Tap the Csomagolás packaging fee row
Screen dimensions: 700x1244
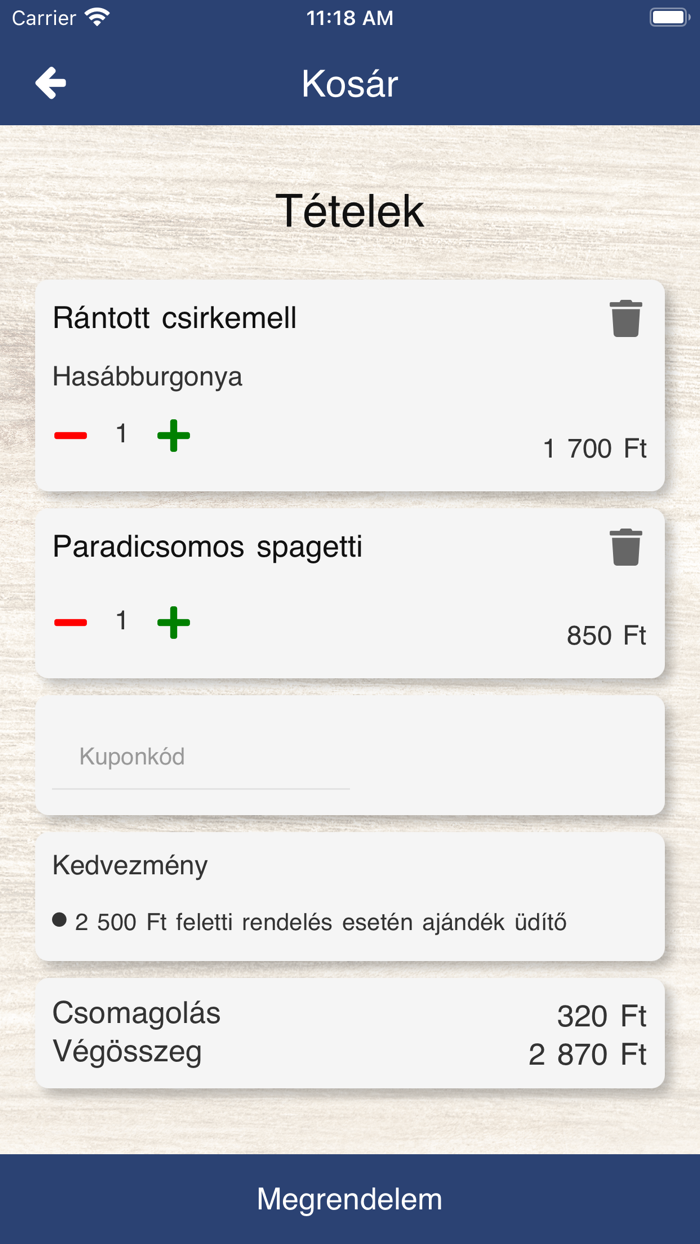click(350, 1014)
